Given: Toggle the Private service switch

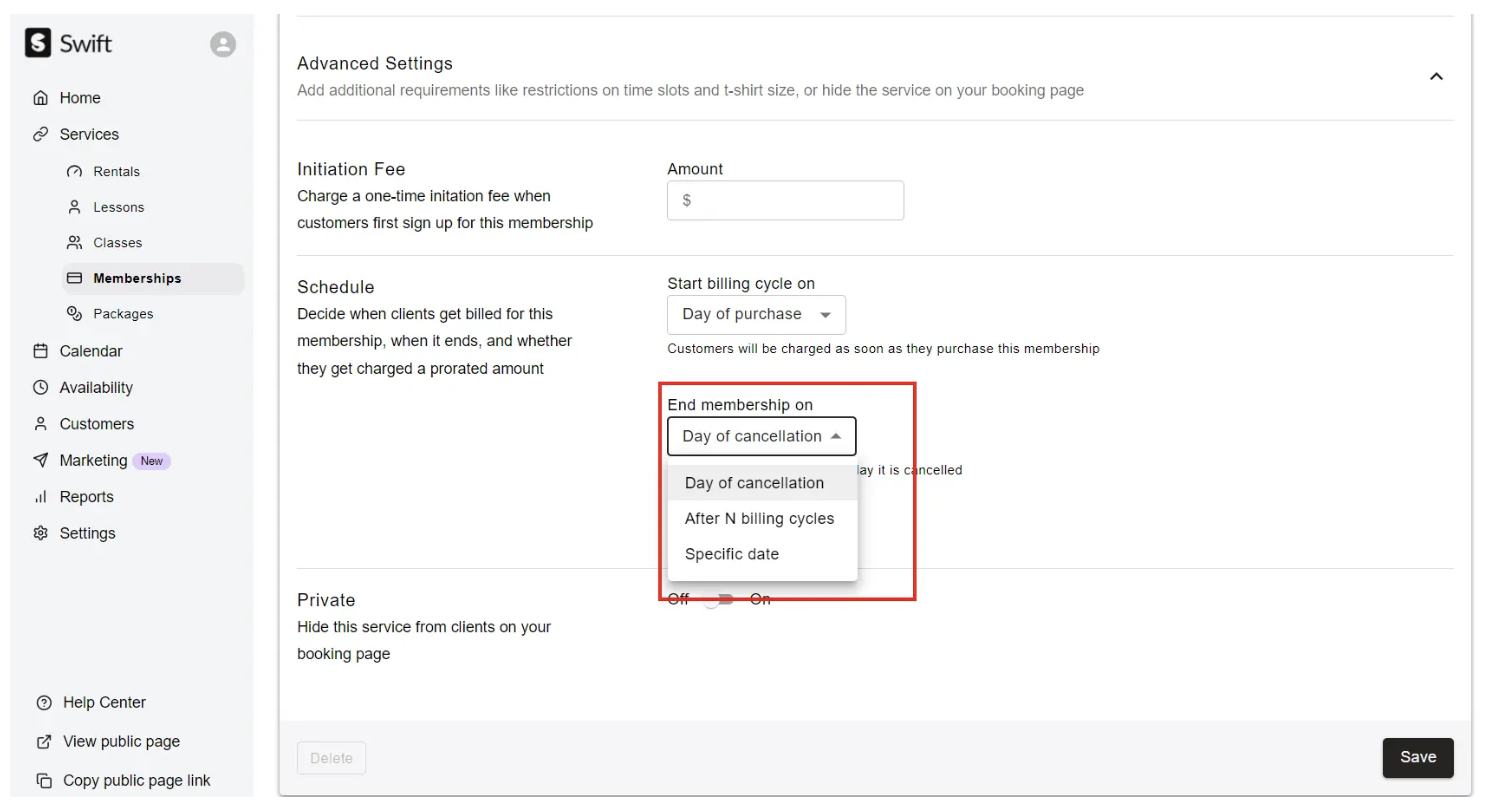Looking at the screenshot, I should pos(718,600).
